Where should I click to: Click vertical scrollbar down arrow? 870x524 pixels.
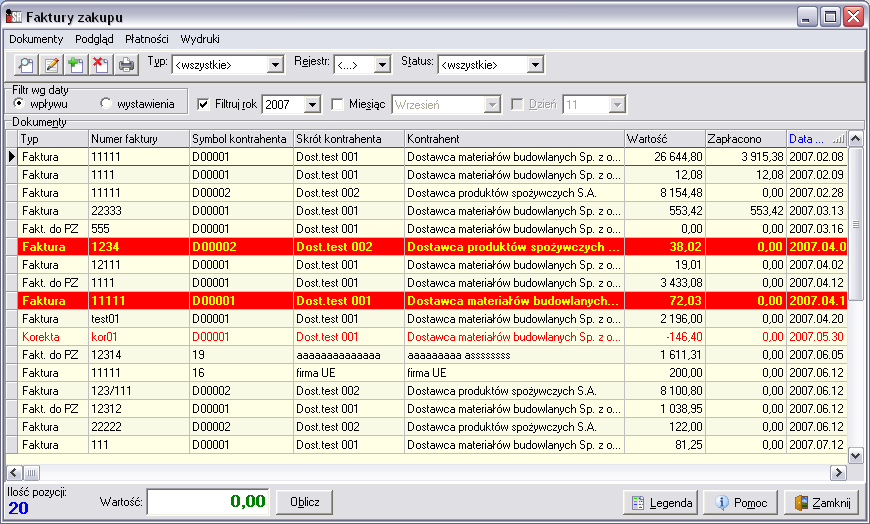[856, 456]
